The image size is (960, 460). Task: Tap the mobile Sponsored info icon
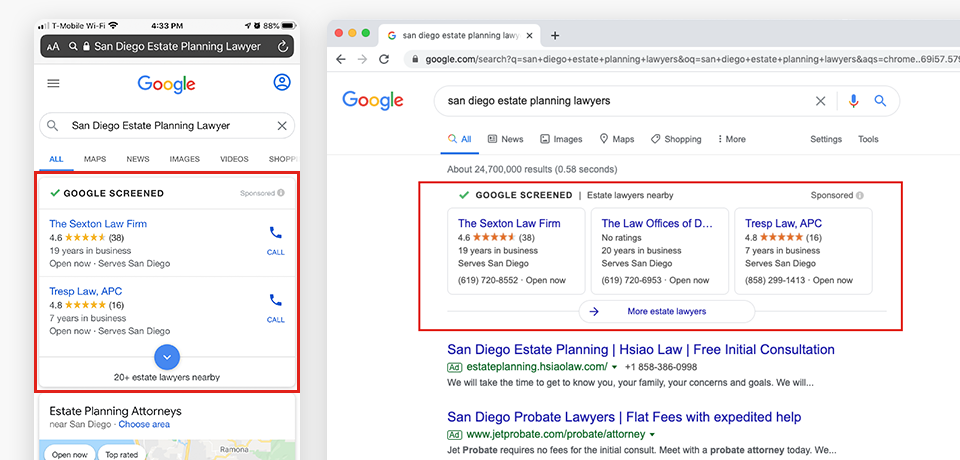[281, 193]
